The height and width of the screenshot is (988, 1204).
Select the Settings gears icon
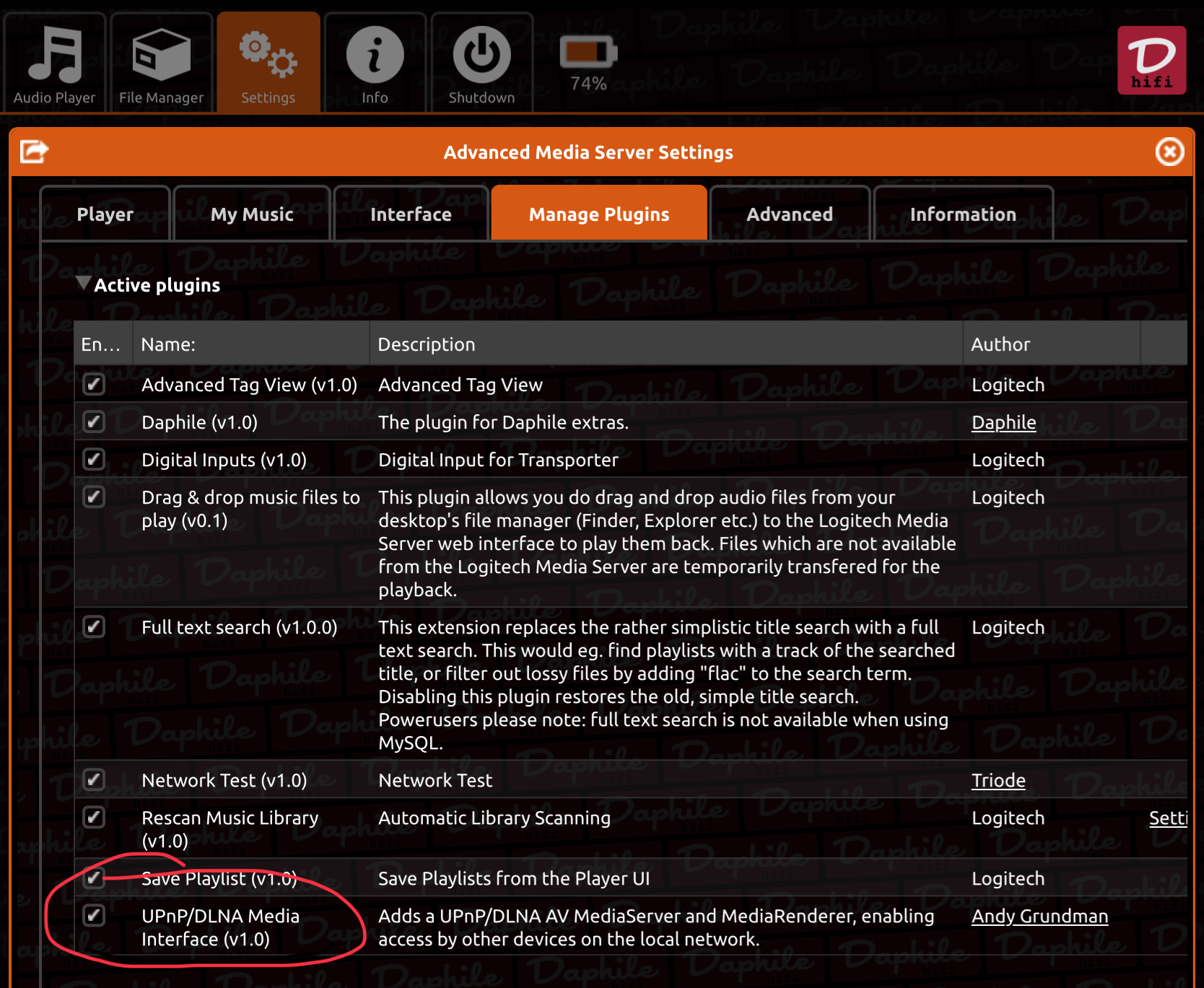tap(268, 55)
